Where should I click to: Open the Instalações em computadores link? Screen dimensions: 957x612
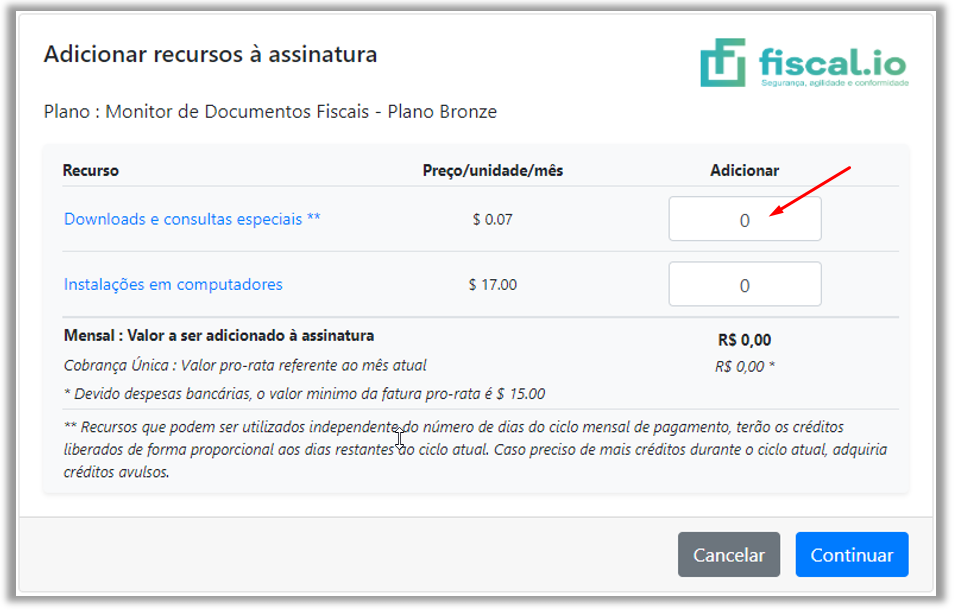[x=173, y=284]
